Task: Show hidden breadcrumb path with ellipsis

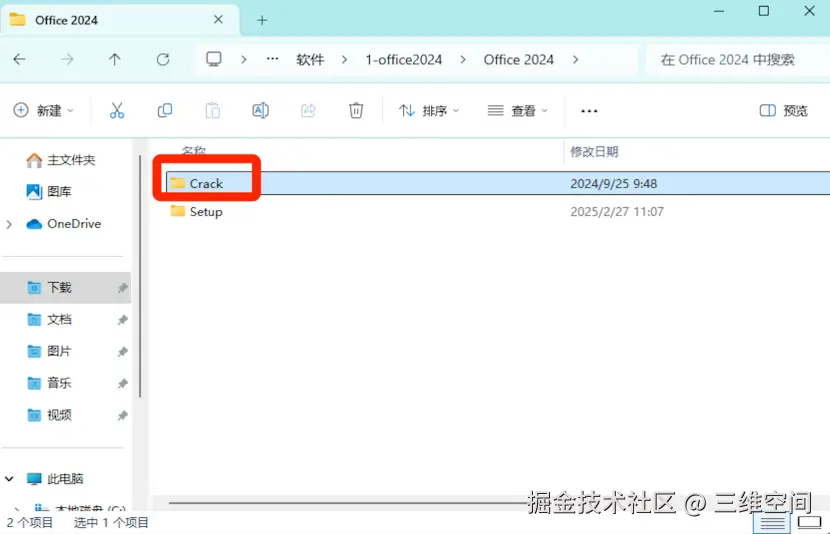Action: coord(272,59)
